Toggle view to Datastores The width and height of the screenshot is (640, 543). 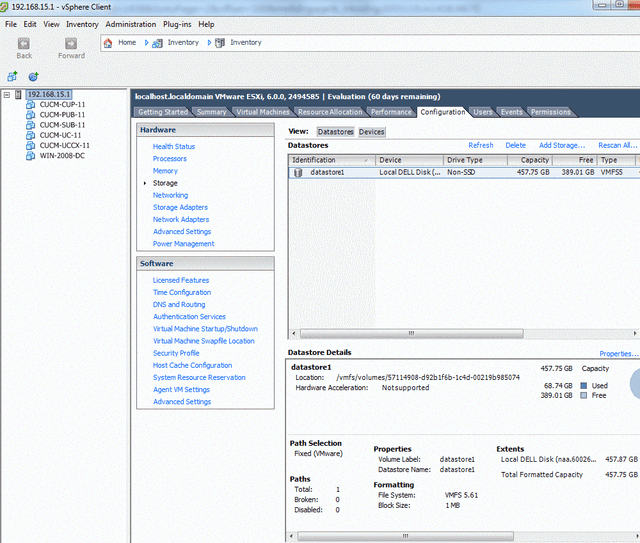click(335, 132)
